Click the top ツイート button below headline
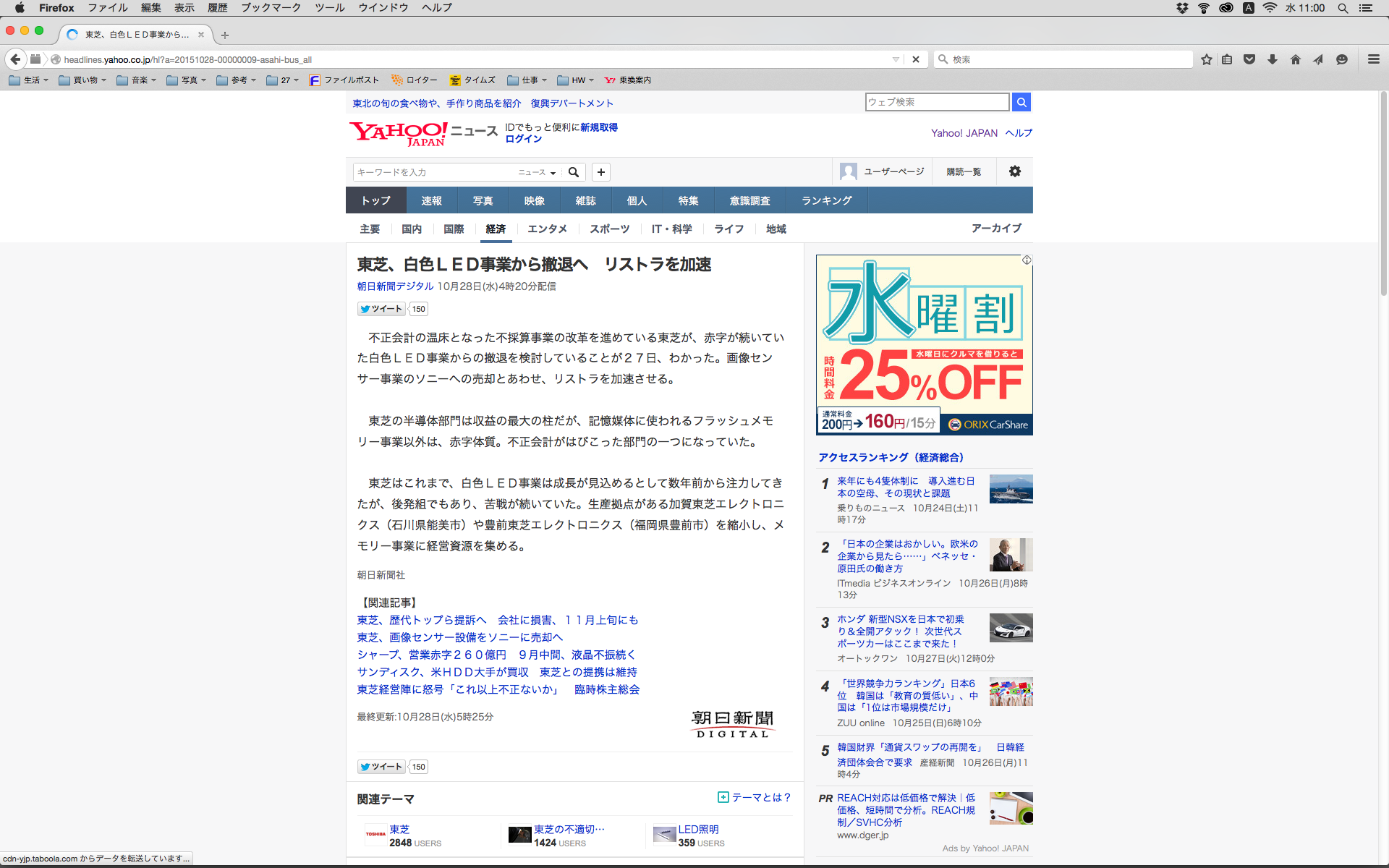This screenshot has width=1389, height=868. click(381, 309)
